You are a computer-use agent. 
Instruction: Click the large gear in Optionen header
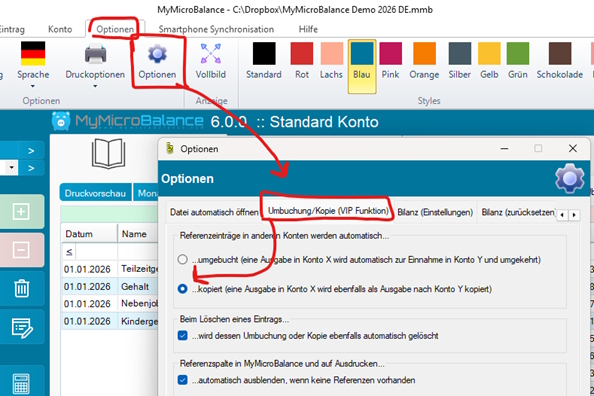[569, 178]
